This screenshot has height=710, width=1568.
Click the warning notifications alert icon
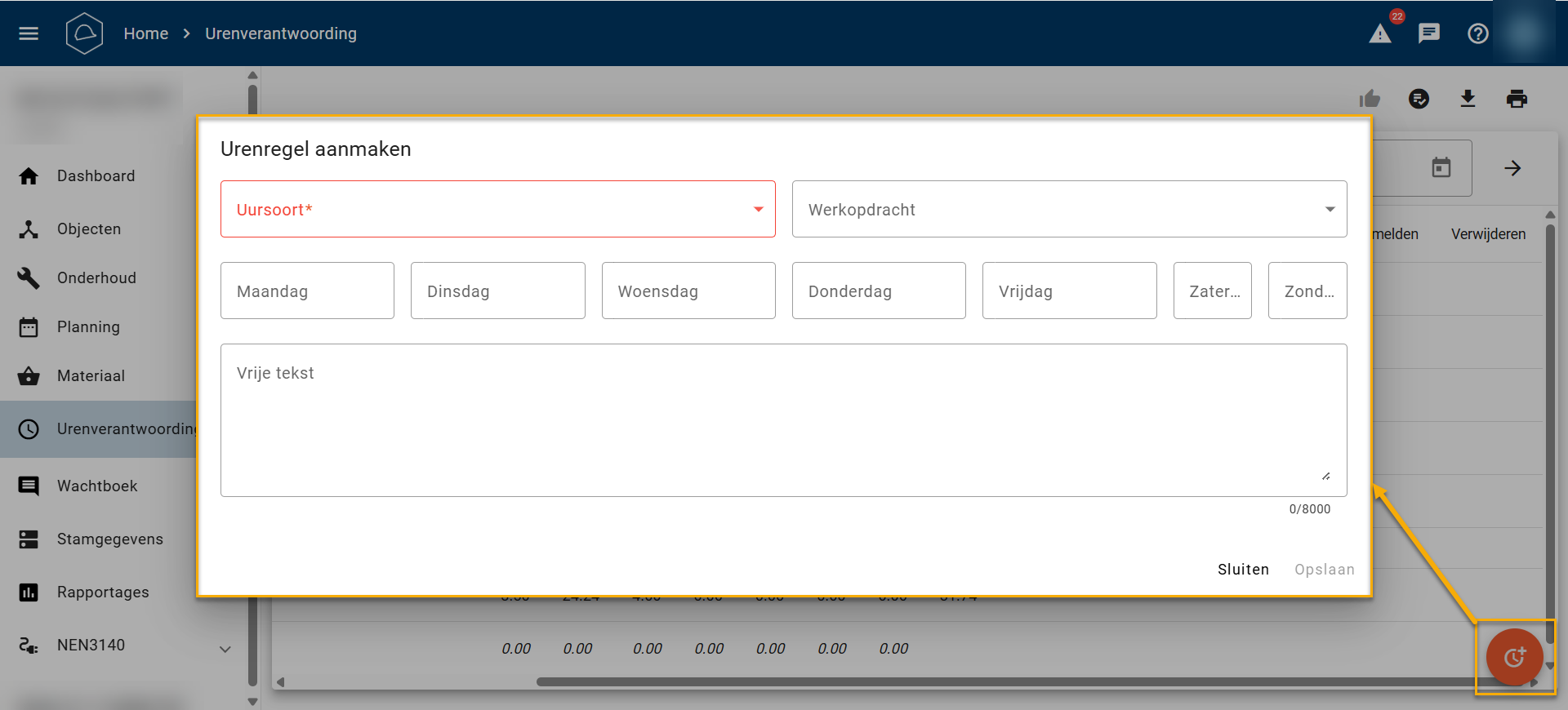[x=1380, y=33]
